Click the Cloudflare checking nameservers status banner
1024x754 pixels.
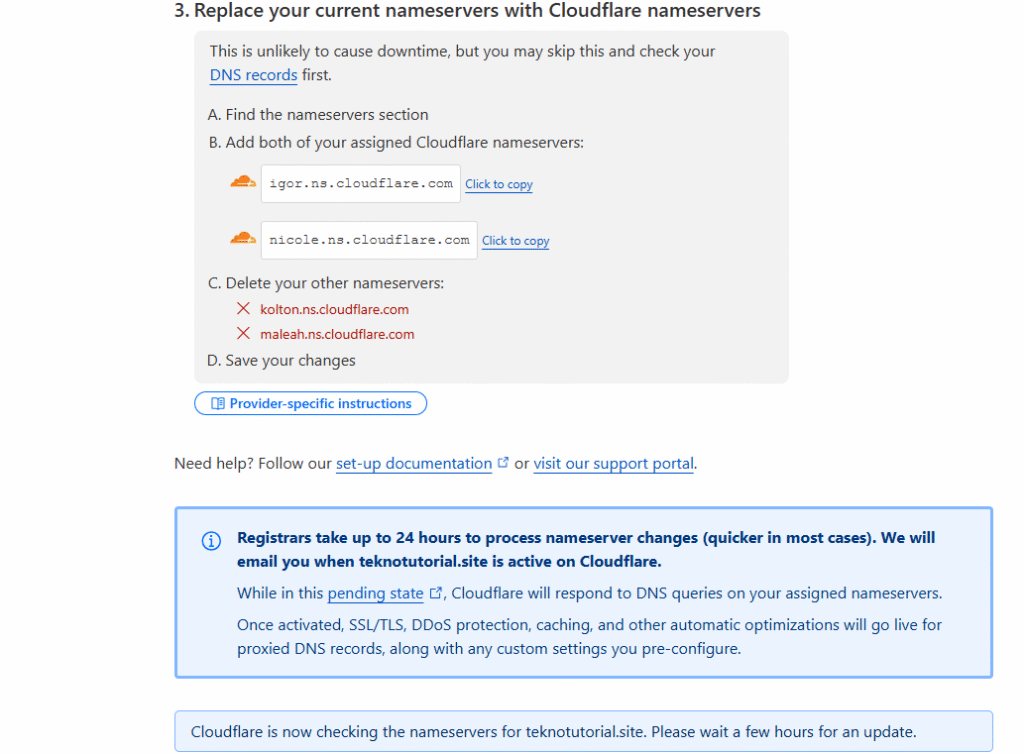(x=583, y=731)
